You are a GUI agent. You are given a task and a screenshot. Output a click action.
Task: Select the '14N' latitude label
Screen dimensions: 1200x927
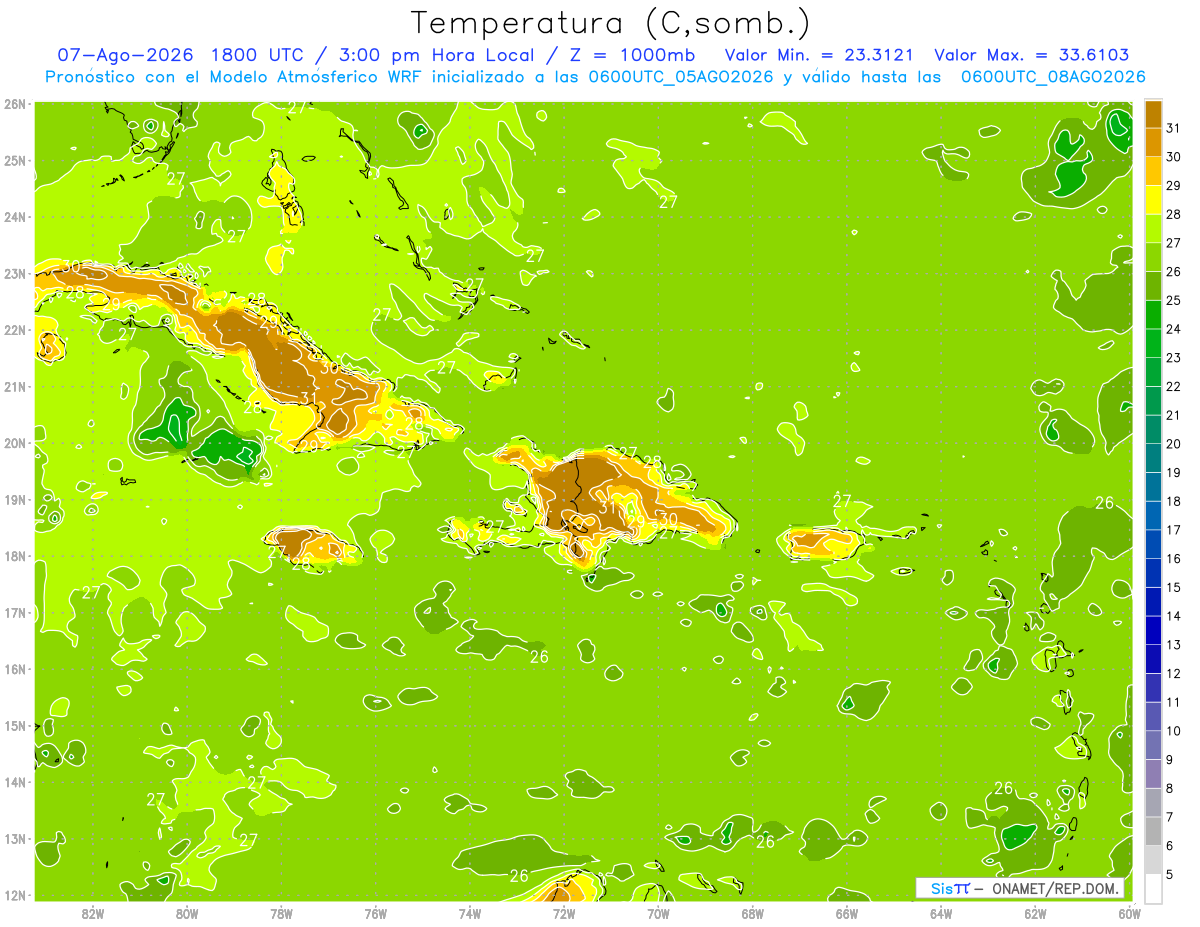(15, 782)
